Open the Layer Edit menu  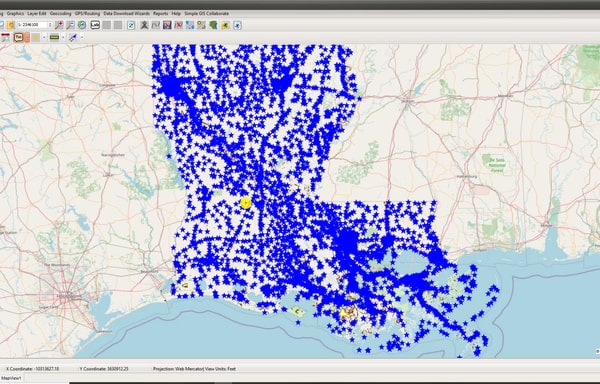(37, 13)
